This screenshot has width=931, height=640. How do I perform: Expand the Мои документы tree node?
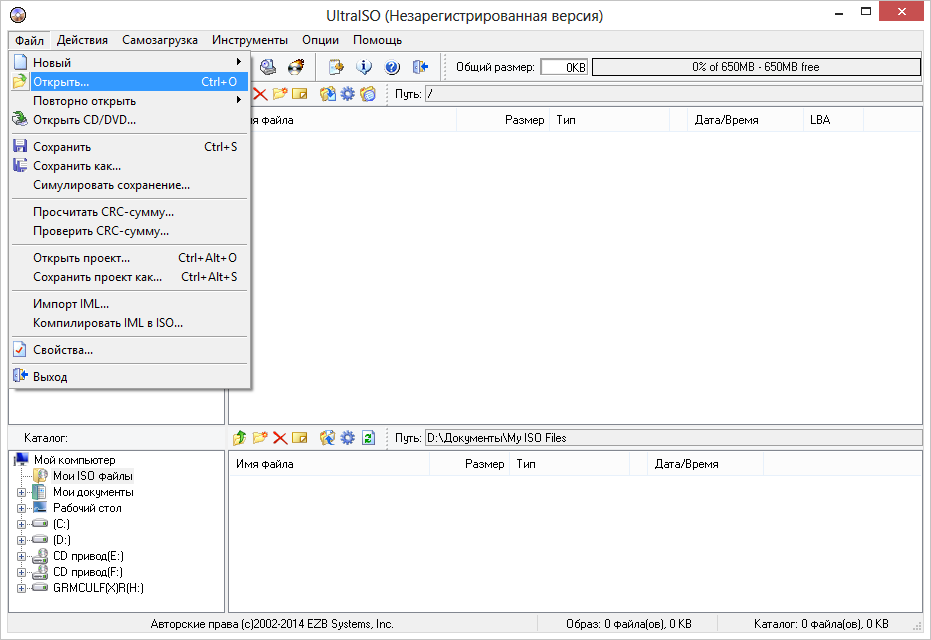coord(21,492)
